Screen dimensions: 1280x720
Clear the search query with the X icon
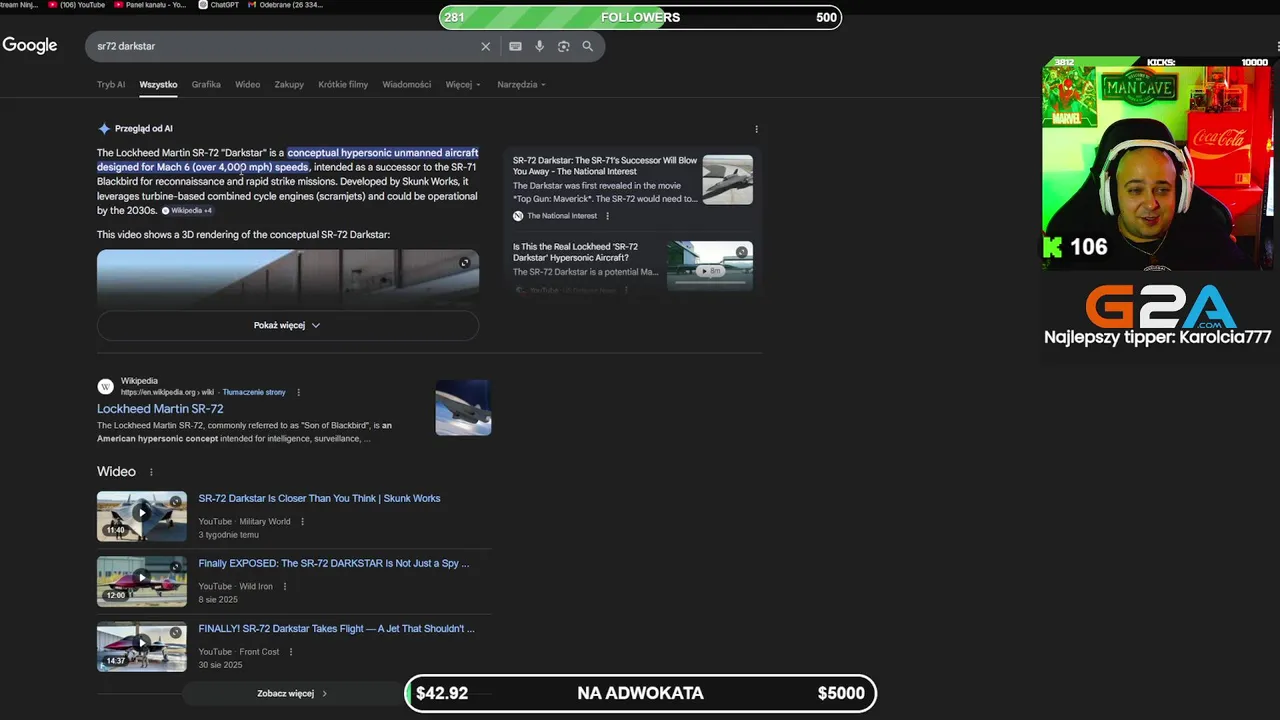486,46
